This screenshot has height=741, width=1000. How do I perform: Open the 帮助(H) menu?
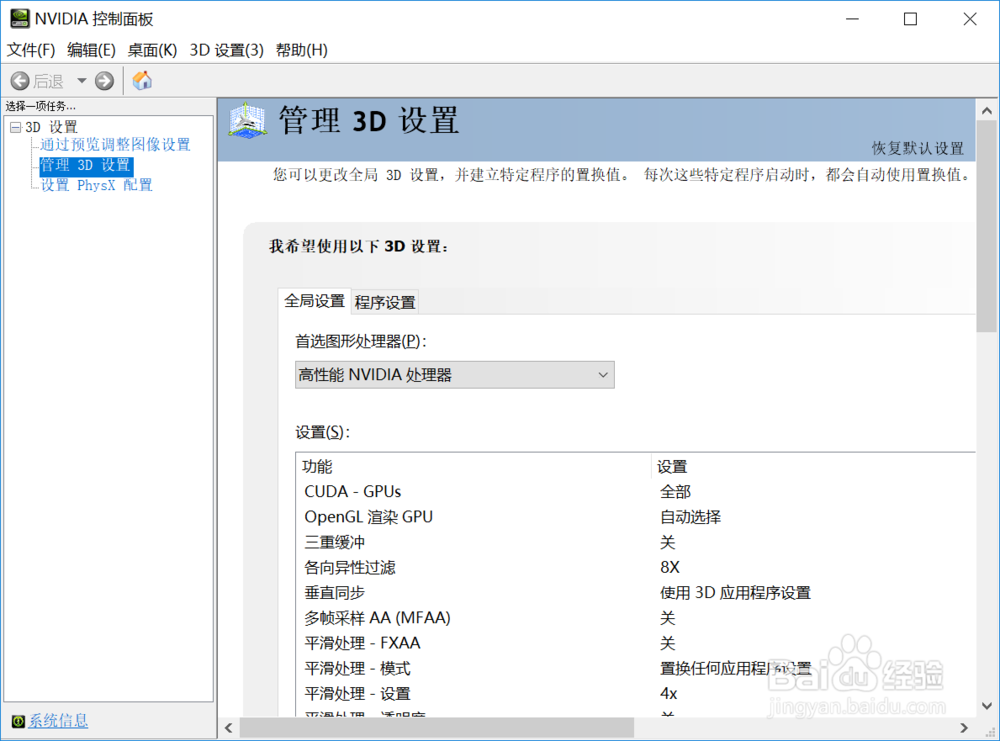tap(302, 50)
